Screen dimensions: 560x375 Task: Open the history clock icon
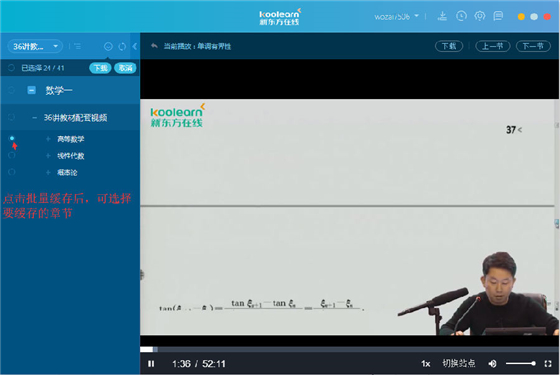click(461, 16)
